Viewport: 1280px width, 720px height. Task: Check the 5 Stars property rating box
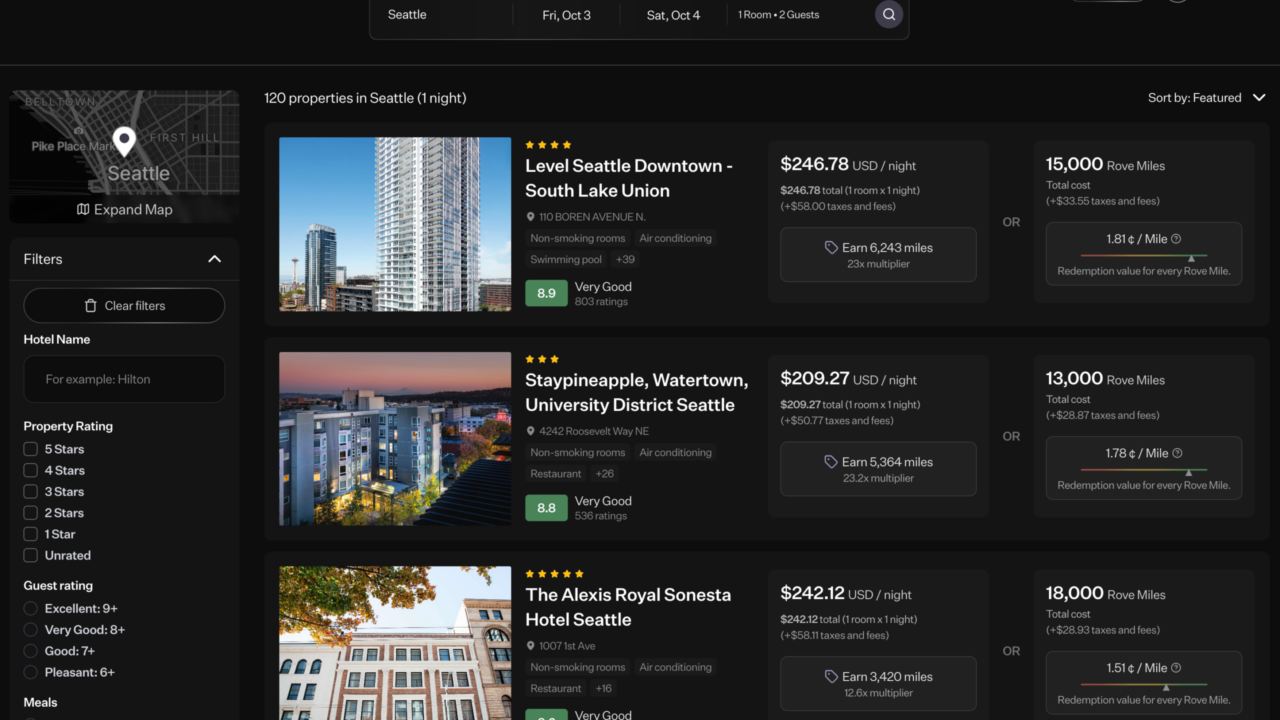point(31,450)
